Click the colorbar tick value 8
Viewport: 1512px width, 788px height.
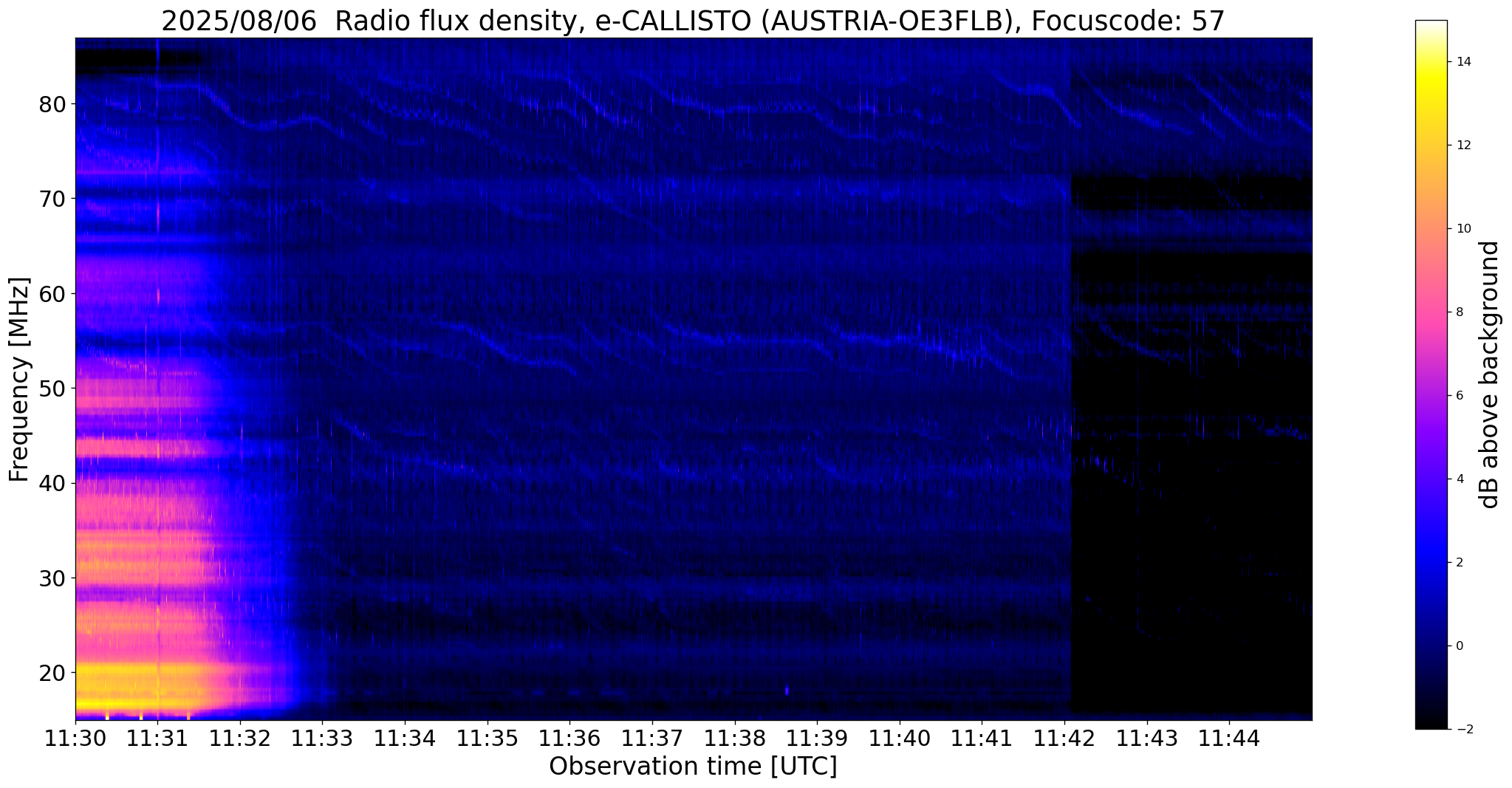[1459, 312]
